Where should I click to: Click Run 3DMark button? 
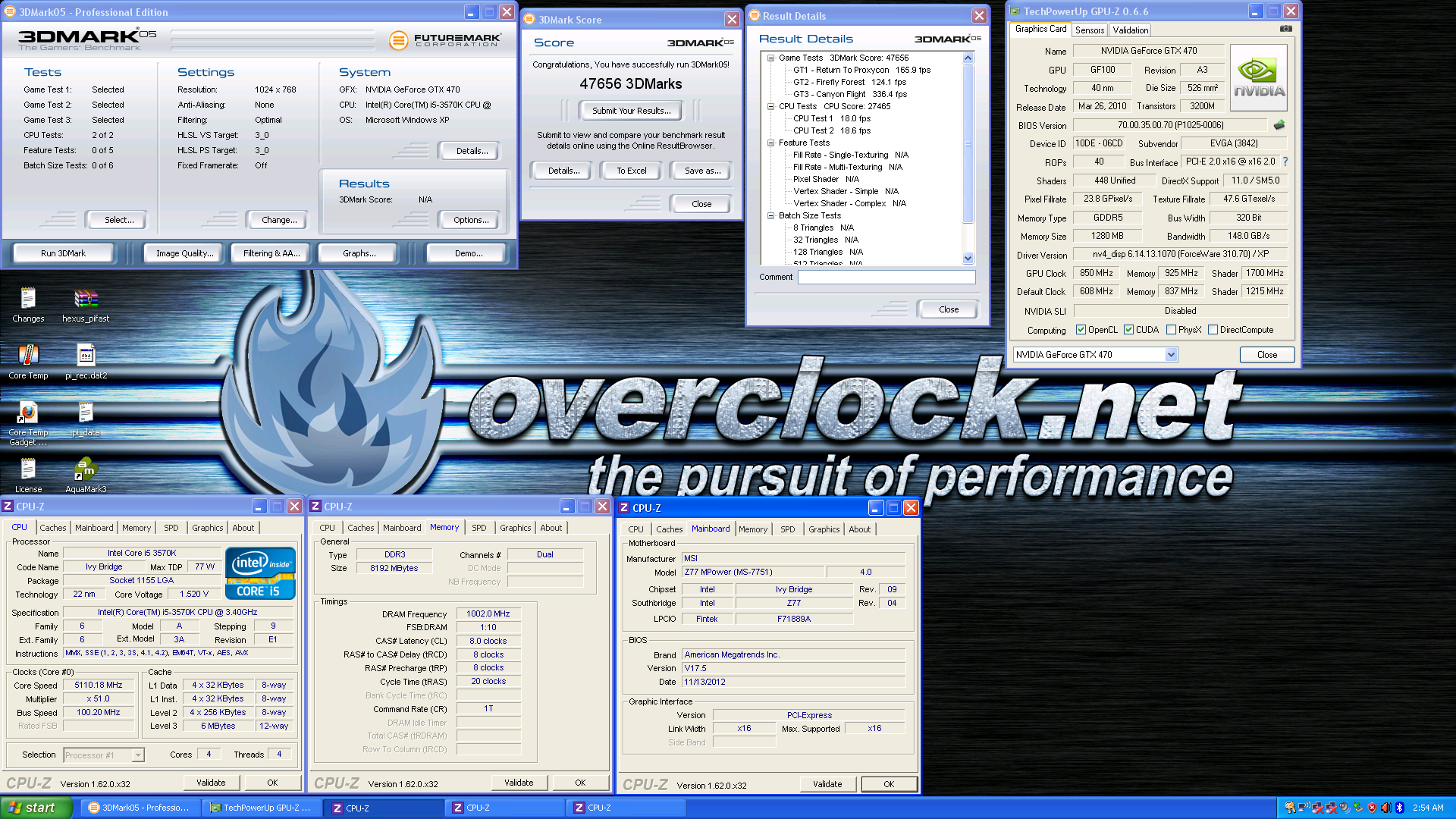(63, 253)
